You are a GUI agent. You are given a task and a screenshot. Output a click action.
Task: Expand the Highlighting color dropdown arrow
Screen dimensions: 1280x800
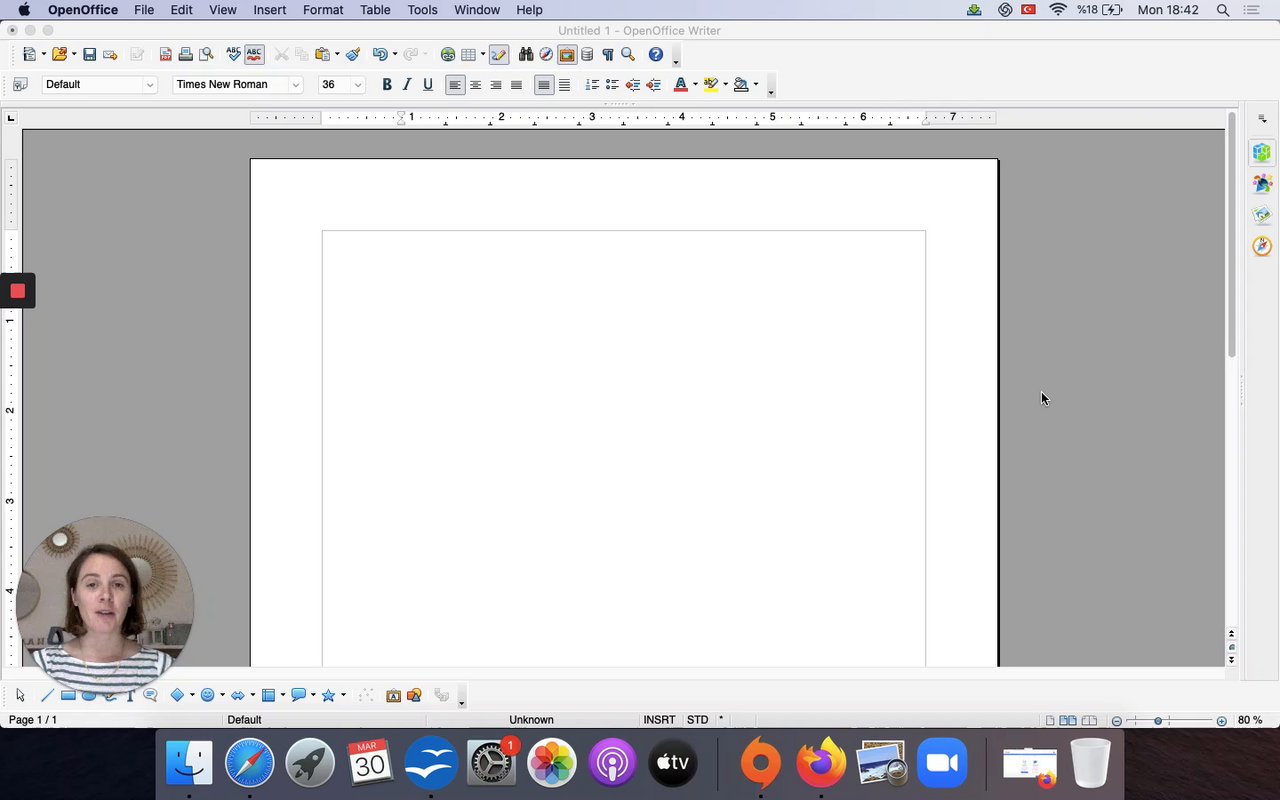coord(725,85)
